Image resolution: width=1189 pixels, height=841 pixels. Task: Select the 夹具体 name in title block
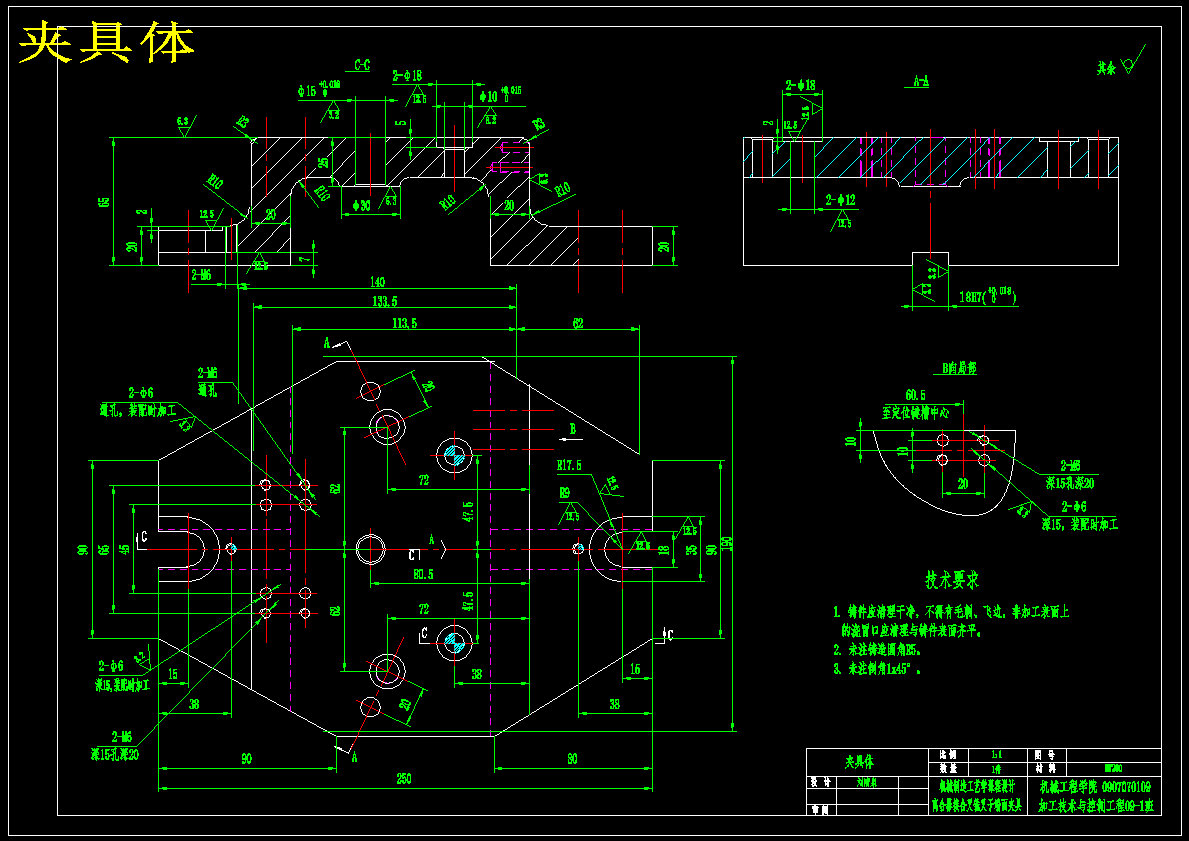tap(860, 762)
